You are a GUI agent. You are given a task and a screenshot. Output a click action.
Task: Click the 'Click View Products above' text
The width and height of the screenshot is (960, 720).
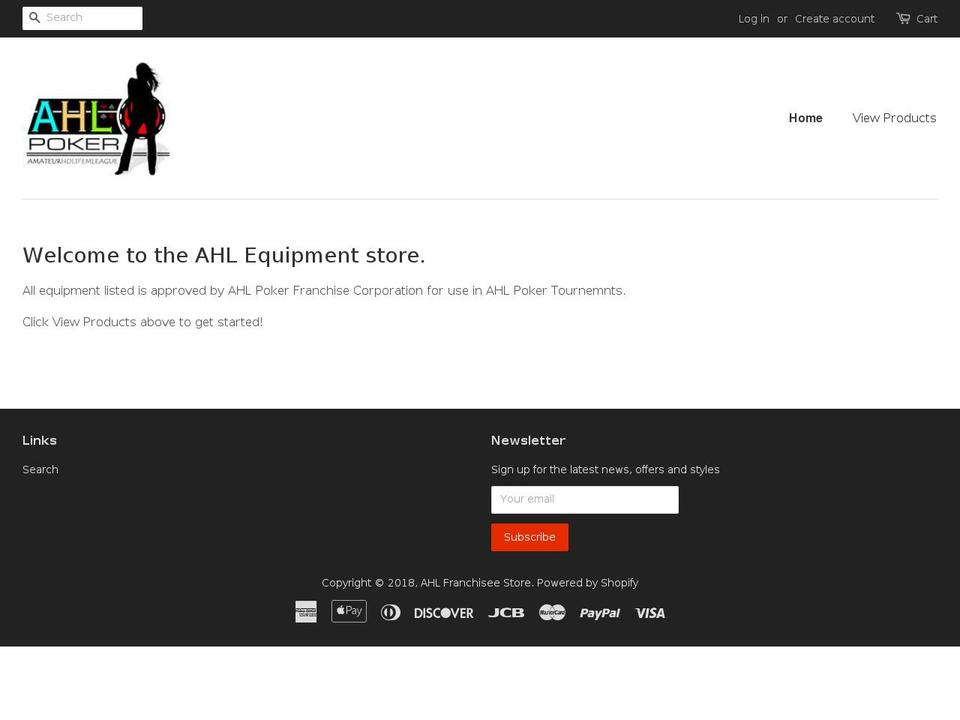click(x=143, y=322)
